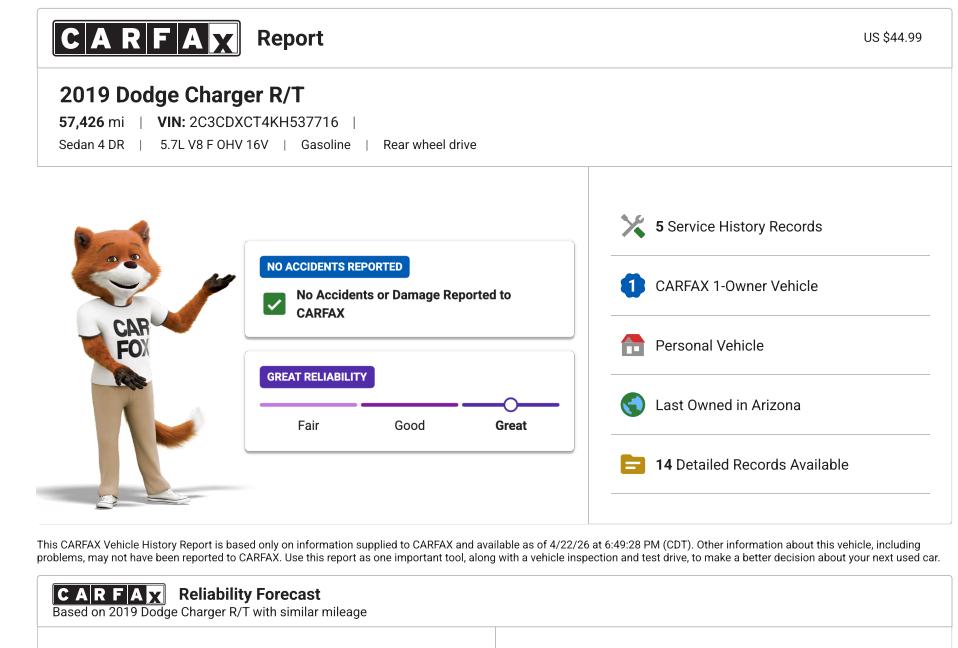Click the yellow folder Detailed Records icon
Screen dimensions: 958x648
(632, 464)
